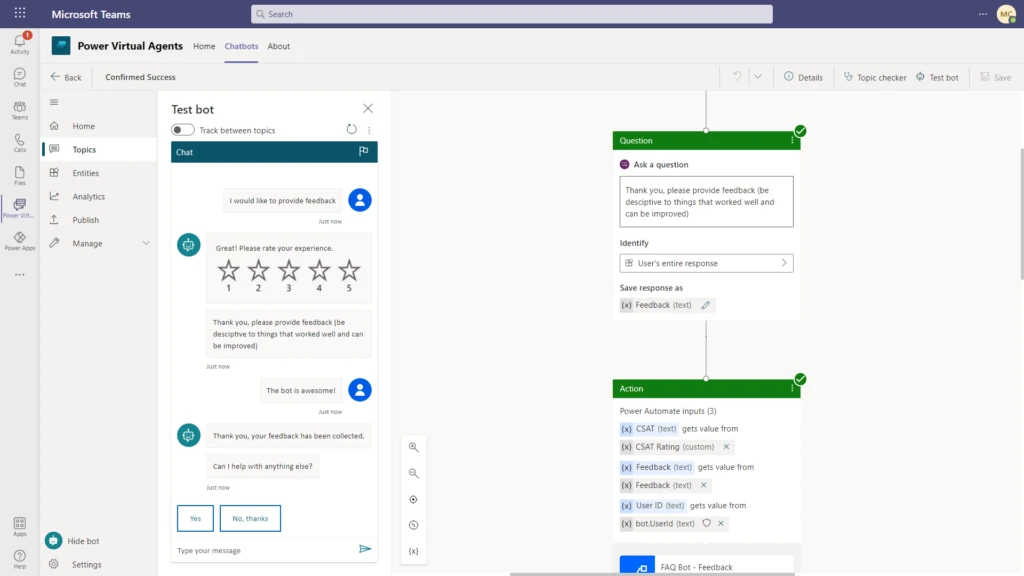The image size is (1024, 576).
Task: Send the typed chat message
Action: click(365, 549)
